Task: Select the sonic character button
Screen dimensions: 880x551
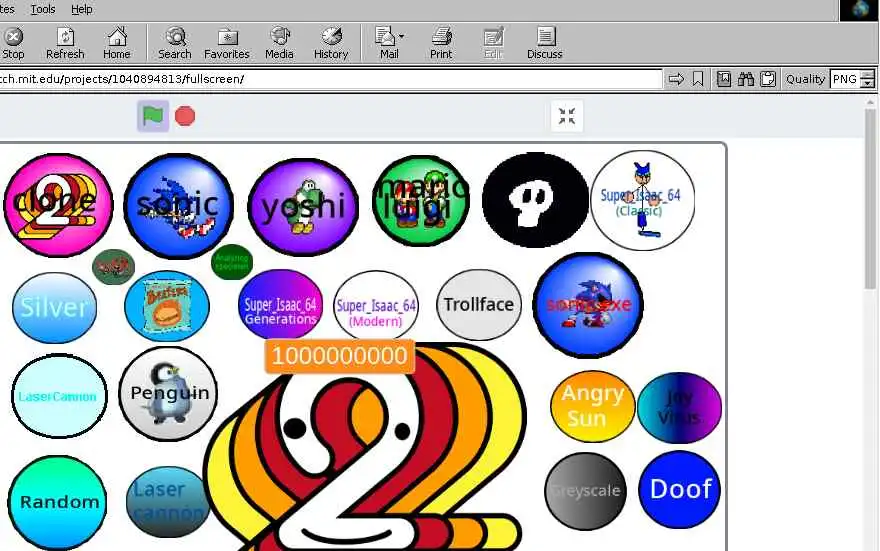Action: click(x=178, y=206)
